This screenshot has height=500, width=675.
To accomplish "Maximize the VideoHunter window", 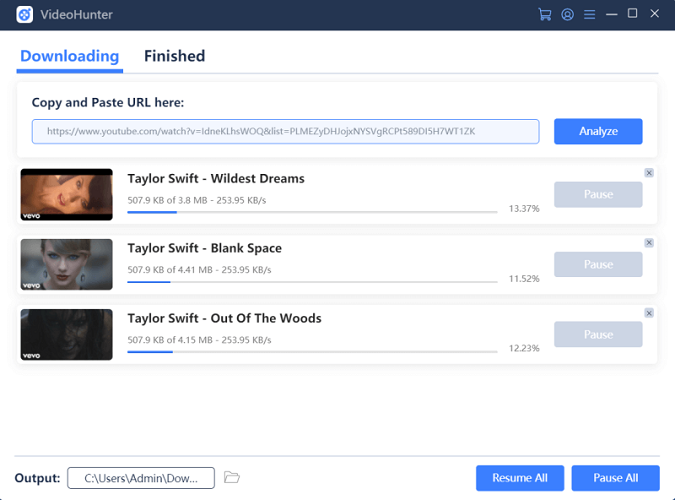I will click(632, 13).
